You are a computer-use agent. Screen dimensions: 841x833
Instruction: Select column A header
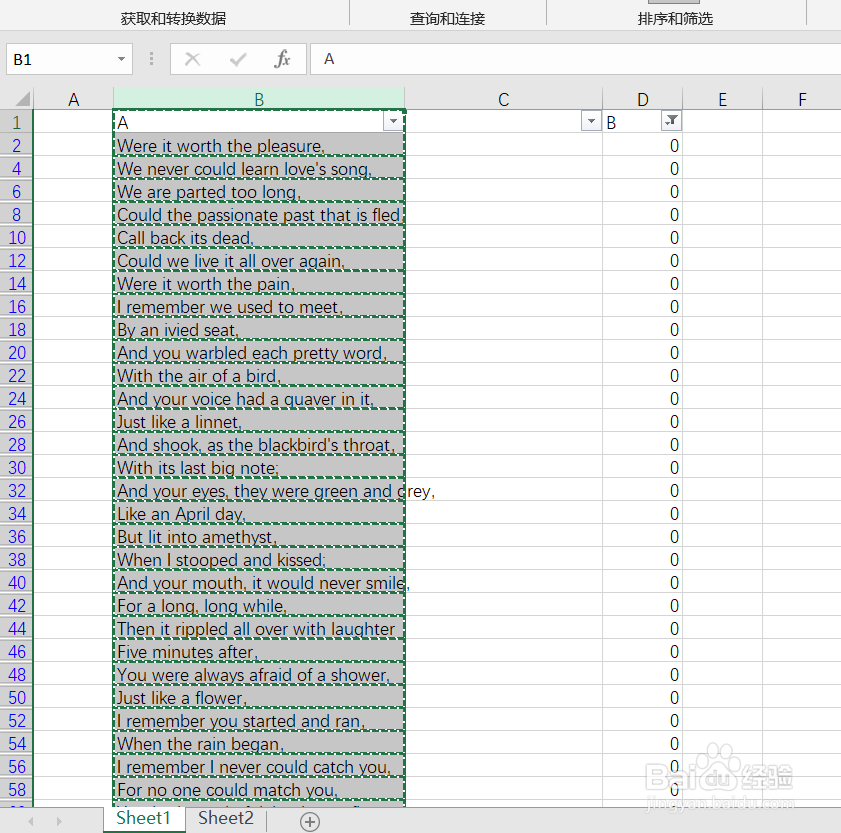tap(73, 99)
